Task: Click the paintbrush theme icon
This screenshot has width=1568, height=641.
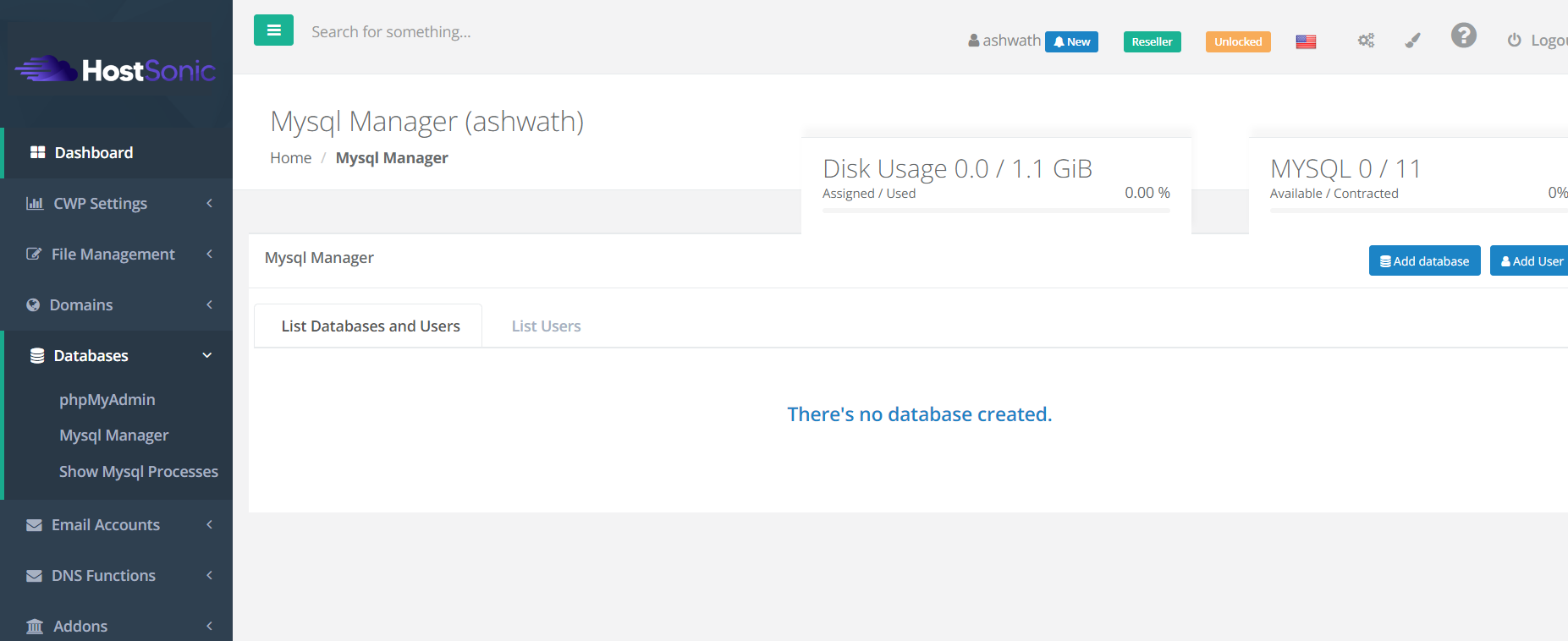Action: pyautogui.click(x=1412, y=41)
